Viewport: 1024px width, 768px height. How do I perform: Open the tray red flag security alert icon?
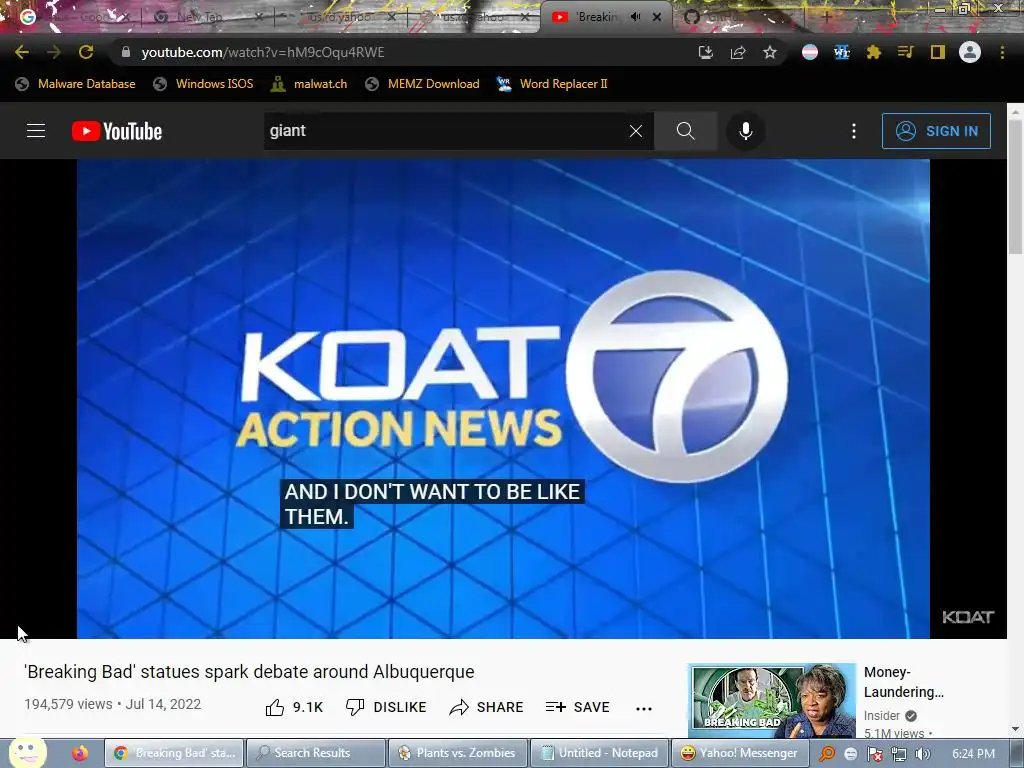874,754
